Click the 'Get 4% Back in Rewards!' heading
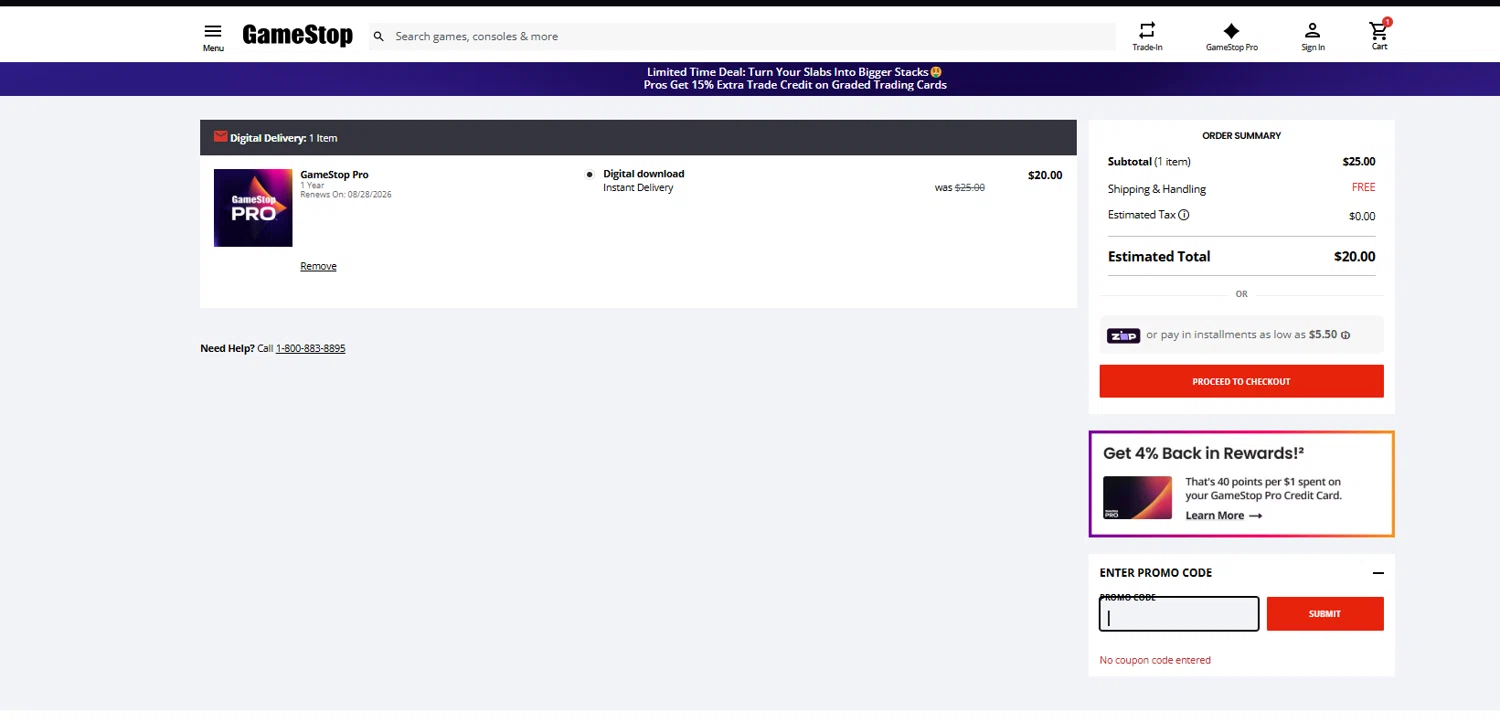This screenshot has width=1500, height=723. [1203, 453]
